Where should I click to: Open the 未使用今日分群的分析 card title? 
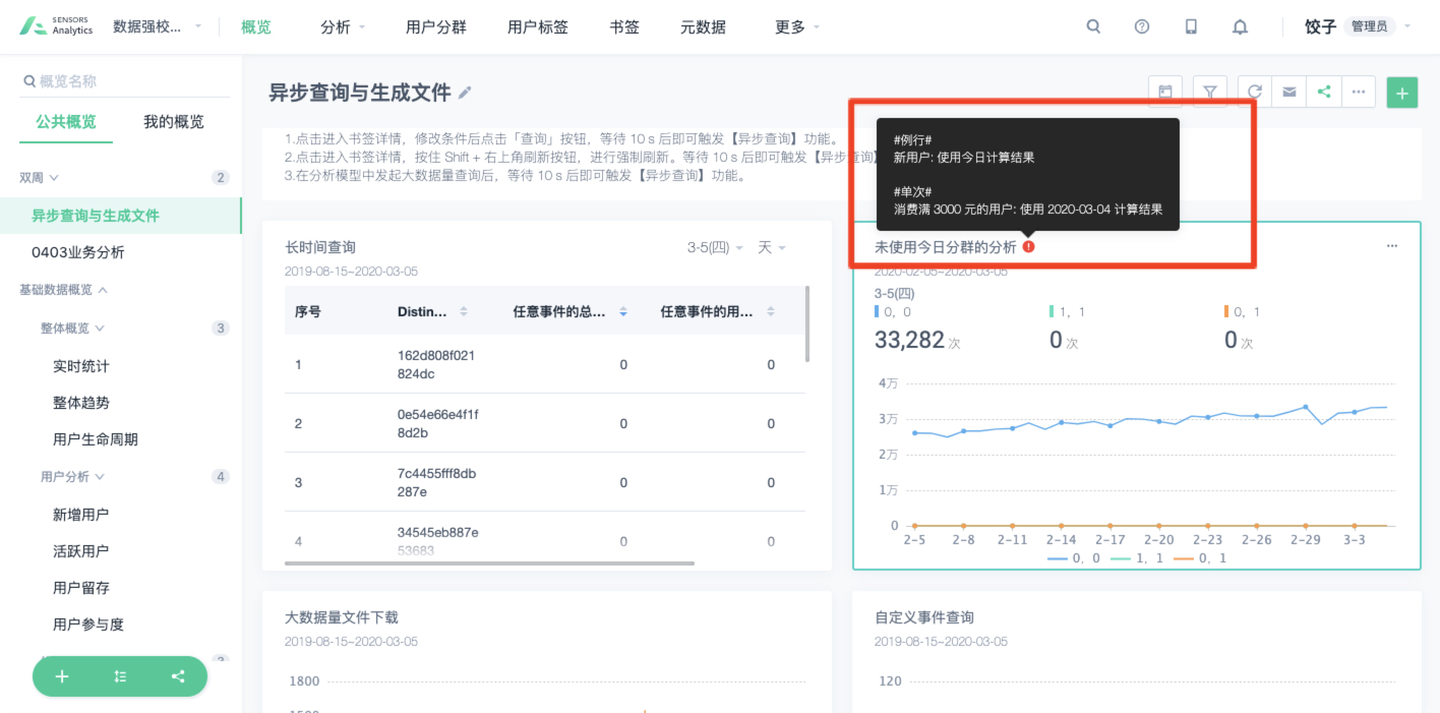click(x=945, y=247)
